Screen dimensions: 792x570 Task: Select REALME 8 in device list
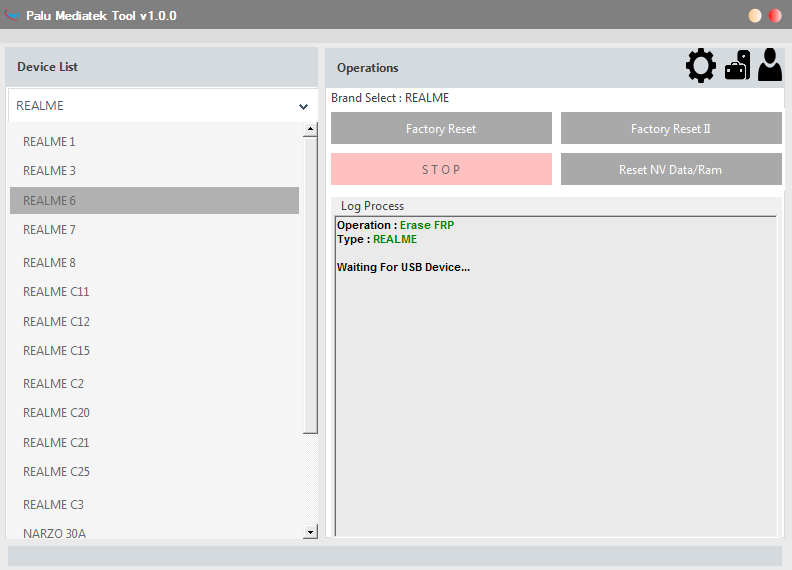point(155,263)
